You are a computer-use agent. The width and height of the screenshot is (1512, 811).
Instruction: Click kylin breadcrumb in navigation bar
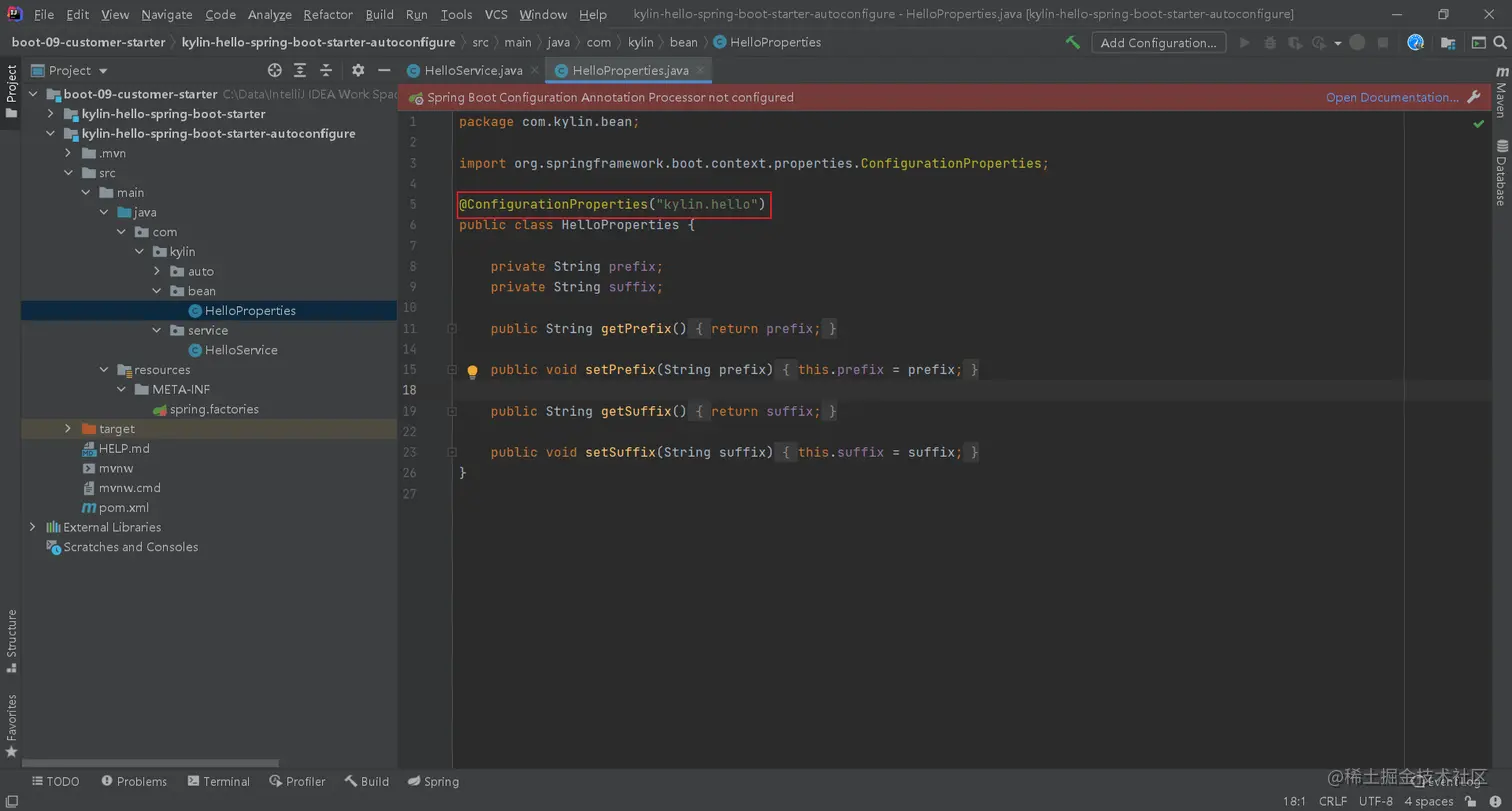[640, 42]
